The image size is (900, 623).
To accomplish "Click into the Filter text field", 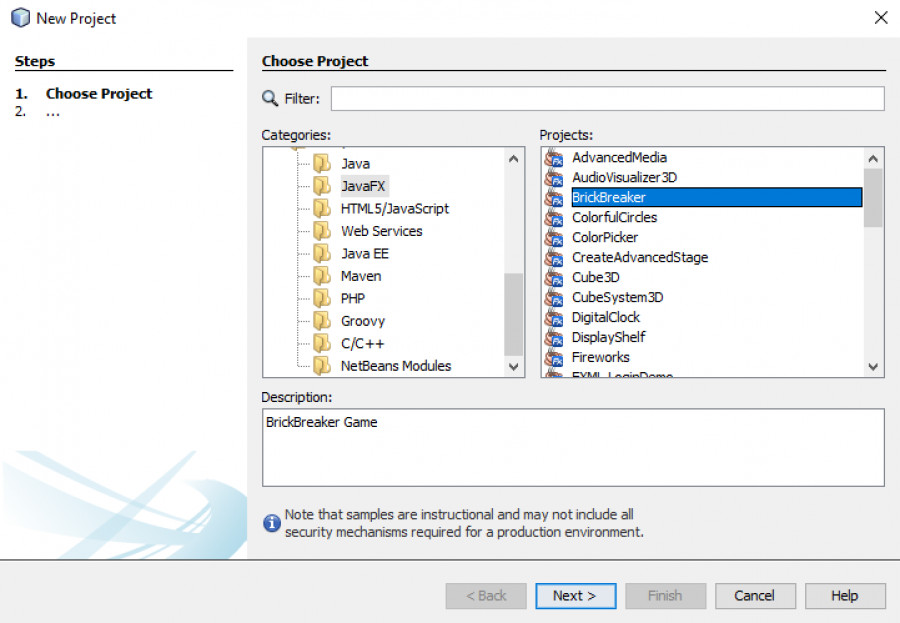I will (607, 98).
